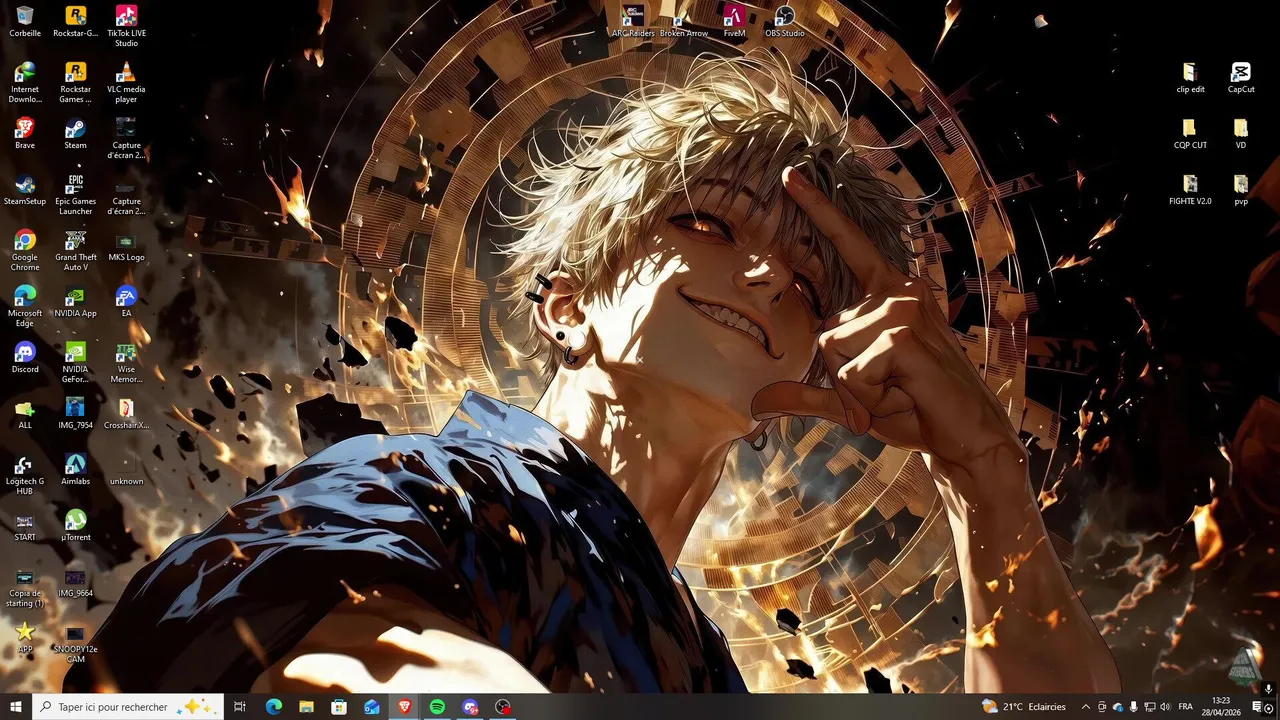
Task: Expand the hidden system tray icons chevron
Action: [1086, 707]
